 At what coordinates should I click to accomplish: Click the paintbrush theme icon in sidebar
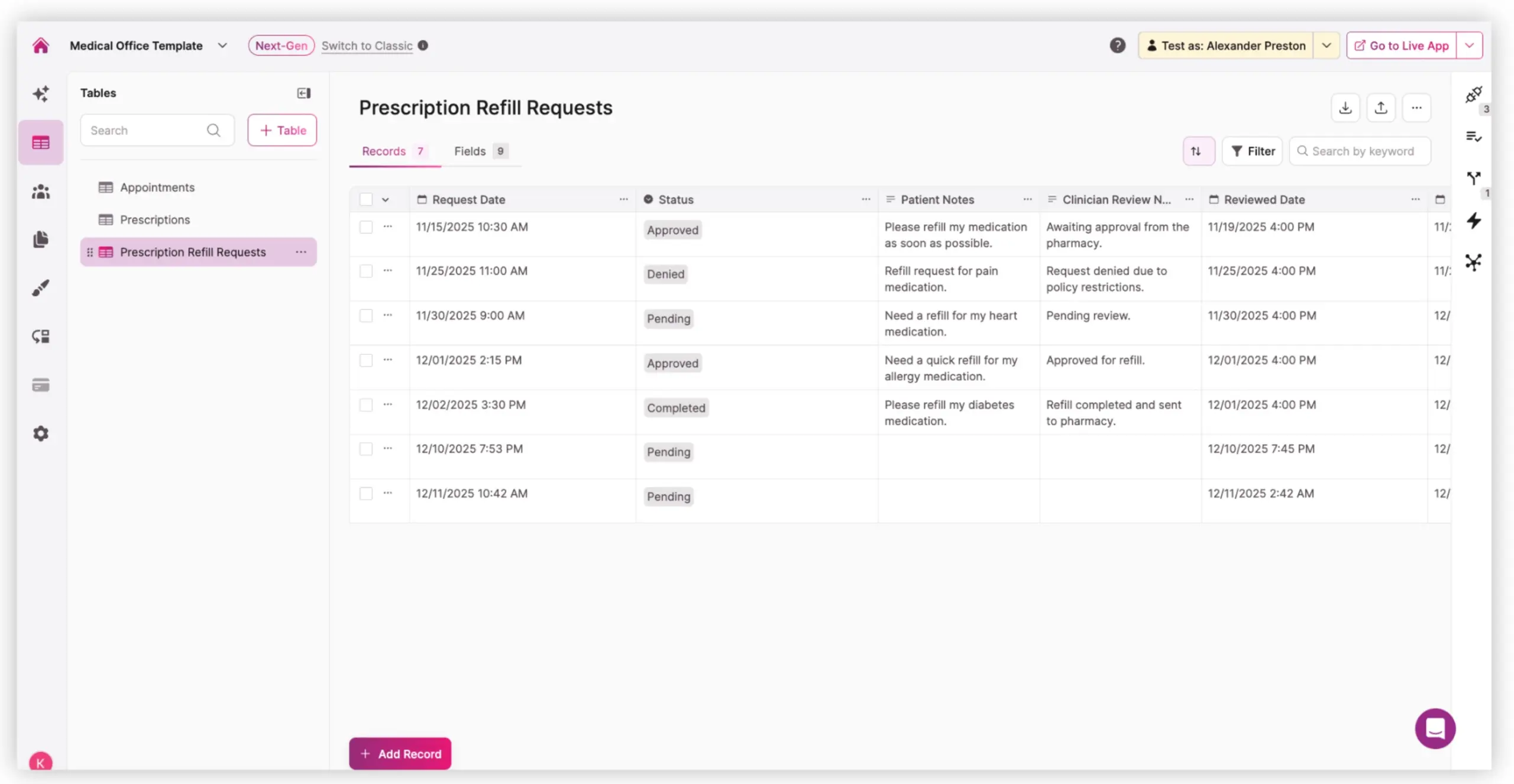tap(40, 288)
